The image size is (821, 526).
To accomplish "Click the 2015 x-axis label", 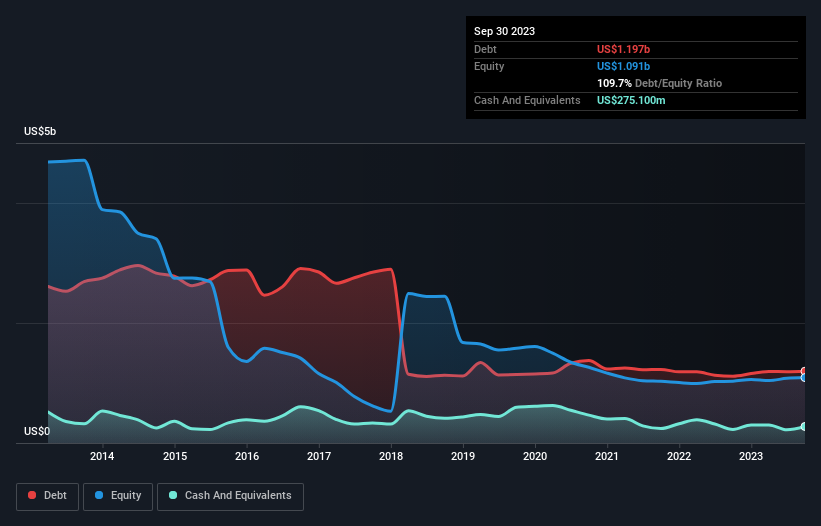I will [x=175, y=456].
